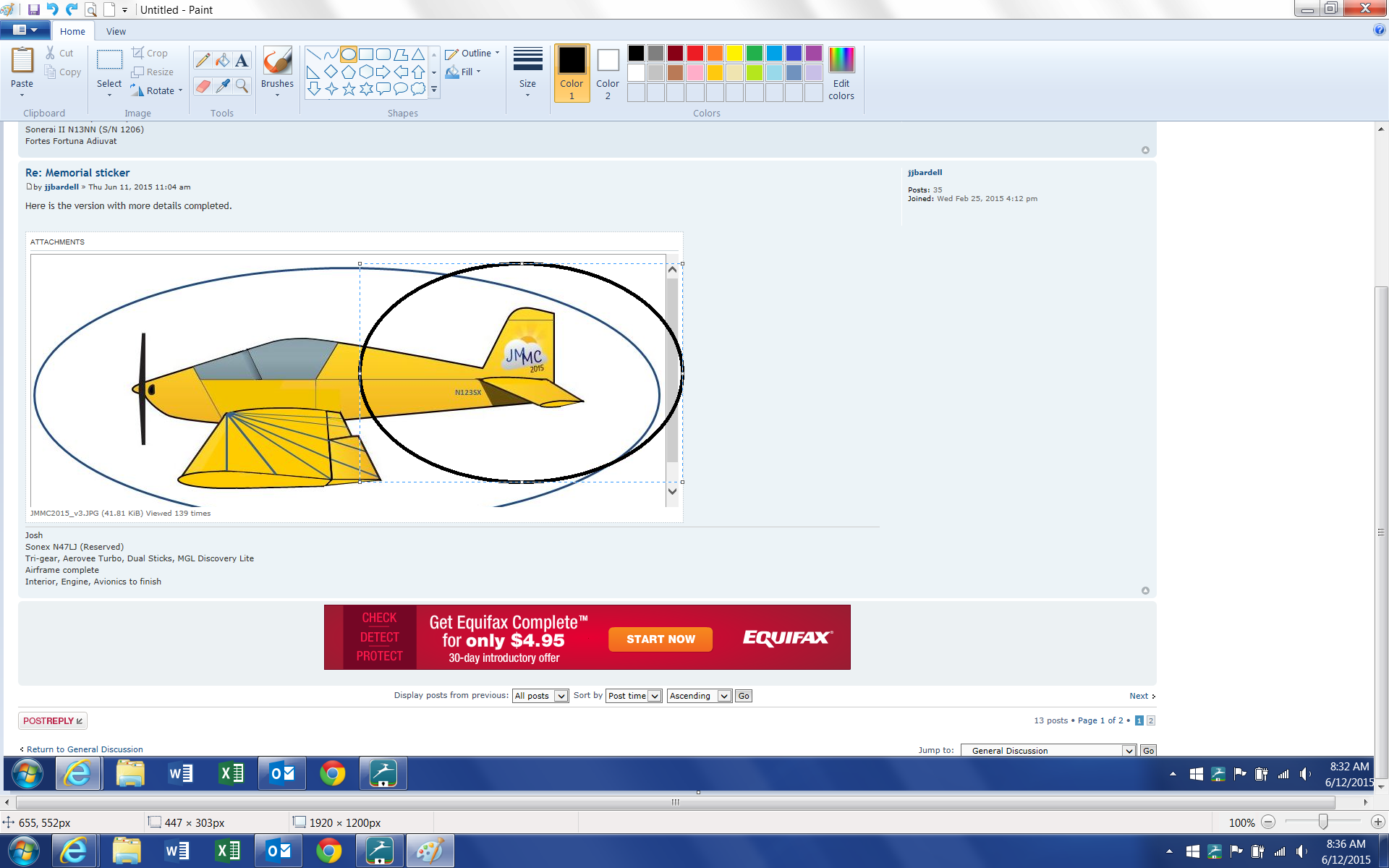Choose the Oval shape

pyautogui.click(x=348, y=54)
